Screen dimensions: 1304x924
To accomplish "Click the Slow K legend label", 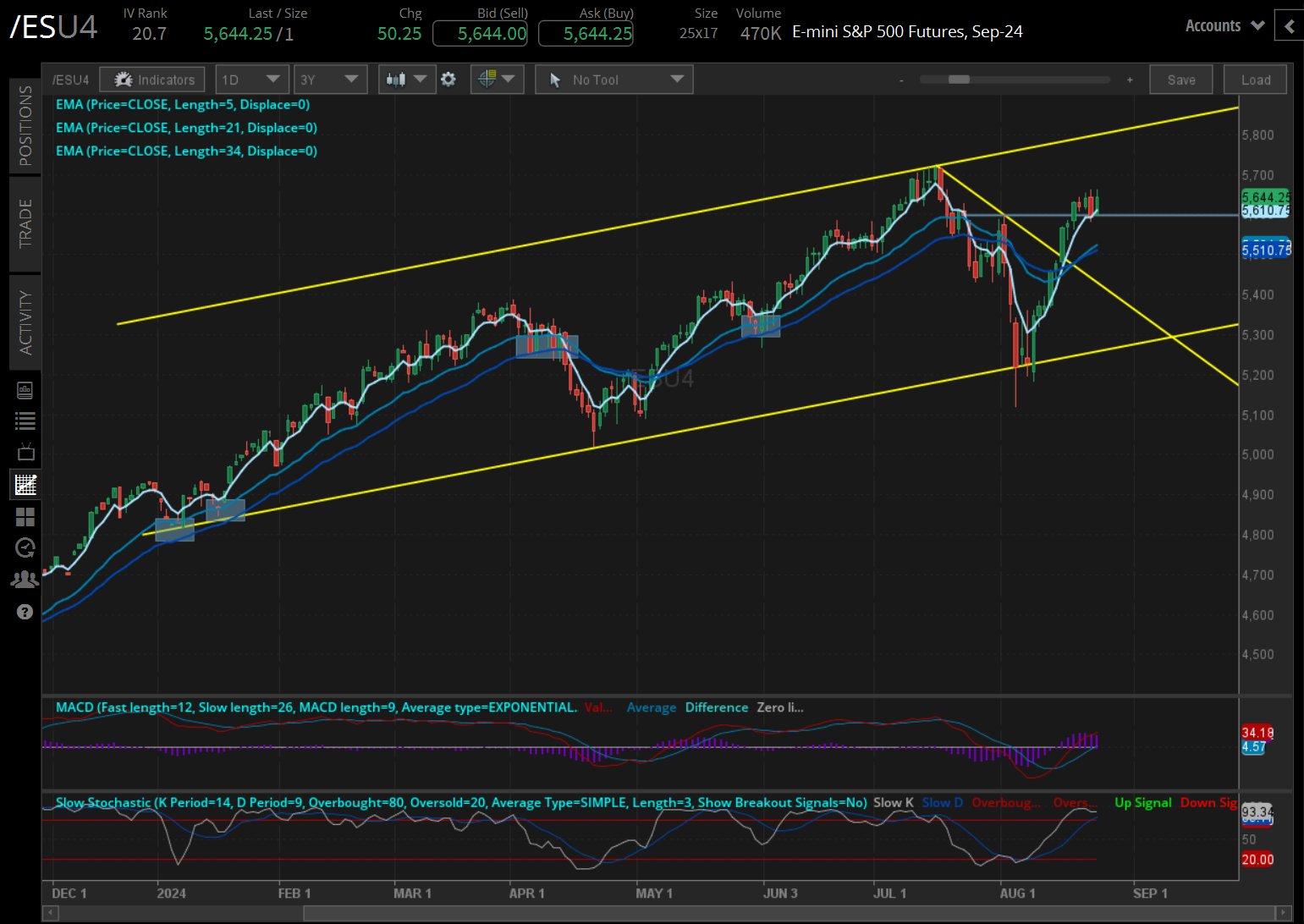I will coord(894,802).
